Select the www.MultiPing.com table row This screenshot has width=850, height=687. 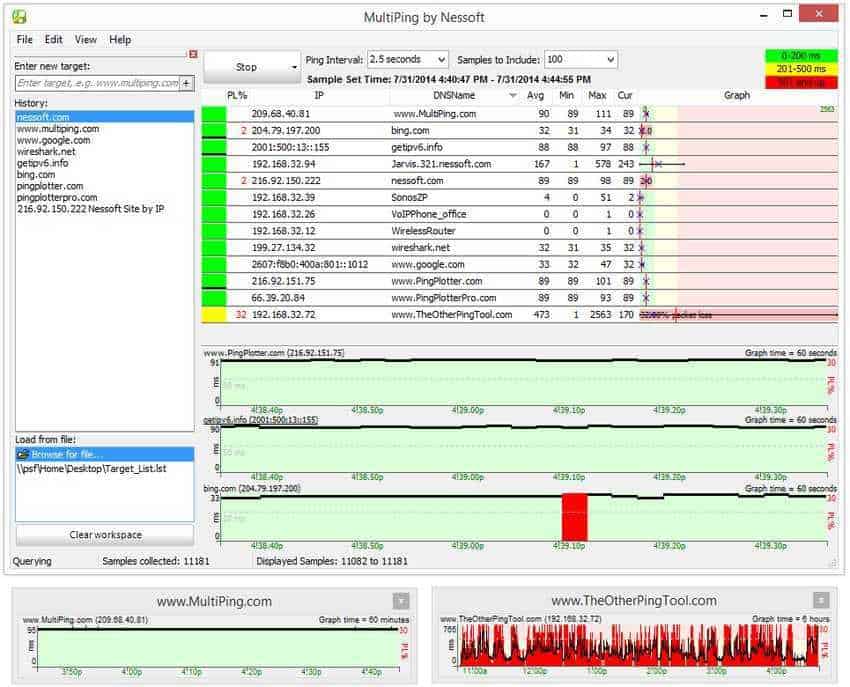coord(519,114)
